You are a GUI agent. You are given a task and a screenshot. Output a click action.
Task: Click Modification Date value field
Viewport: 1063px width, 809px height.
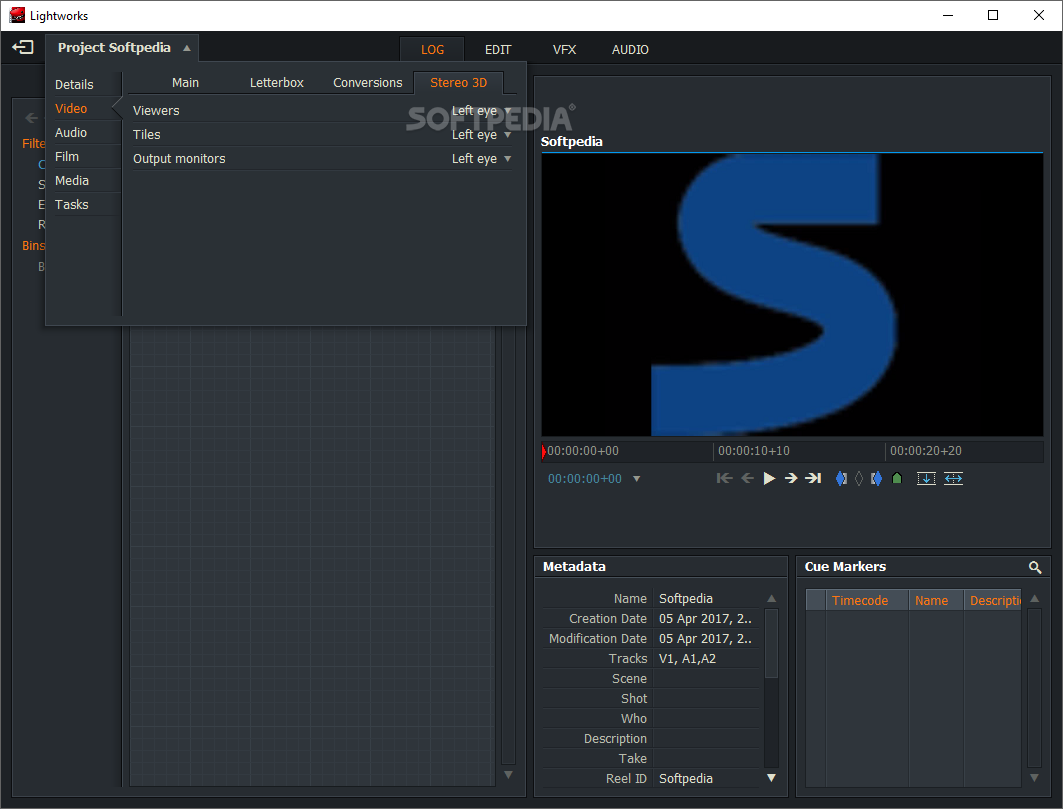[x=708, y=639]
